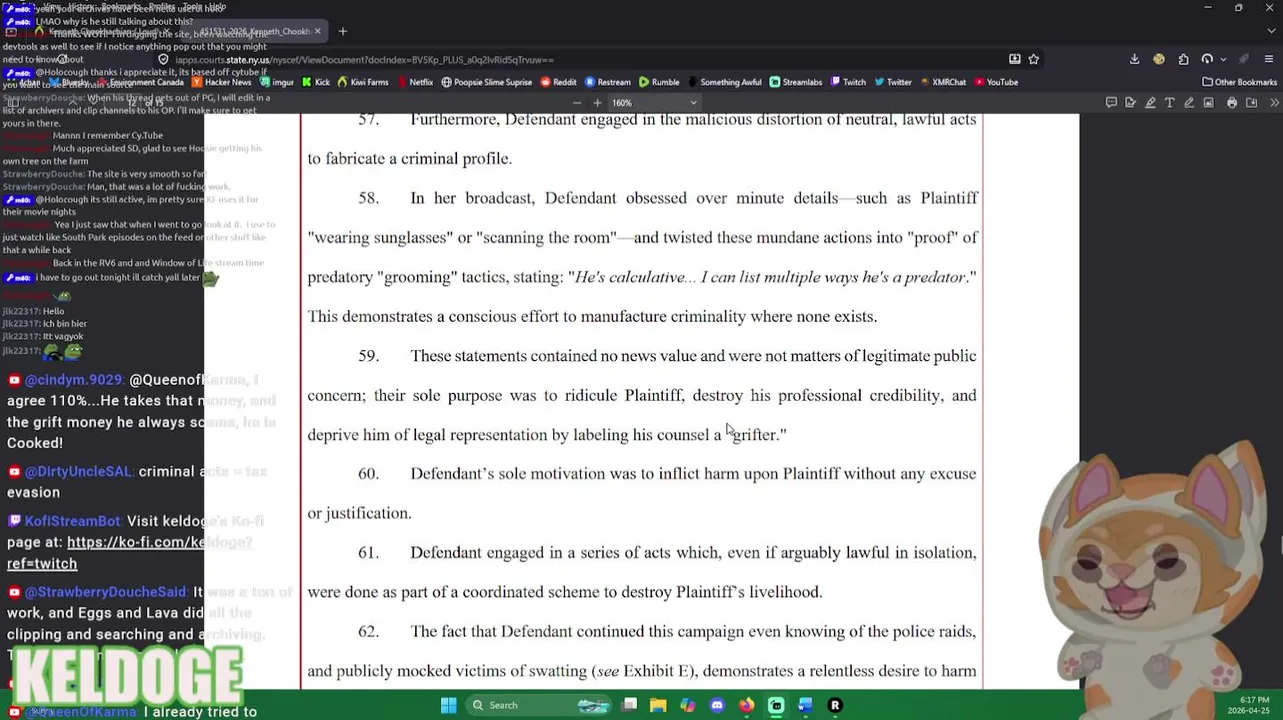Screen dimensions: 1283x720
Task: Open Word from the taskbar
Action: (x=805, y=706)
